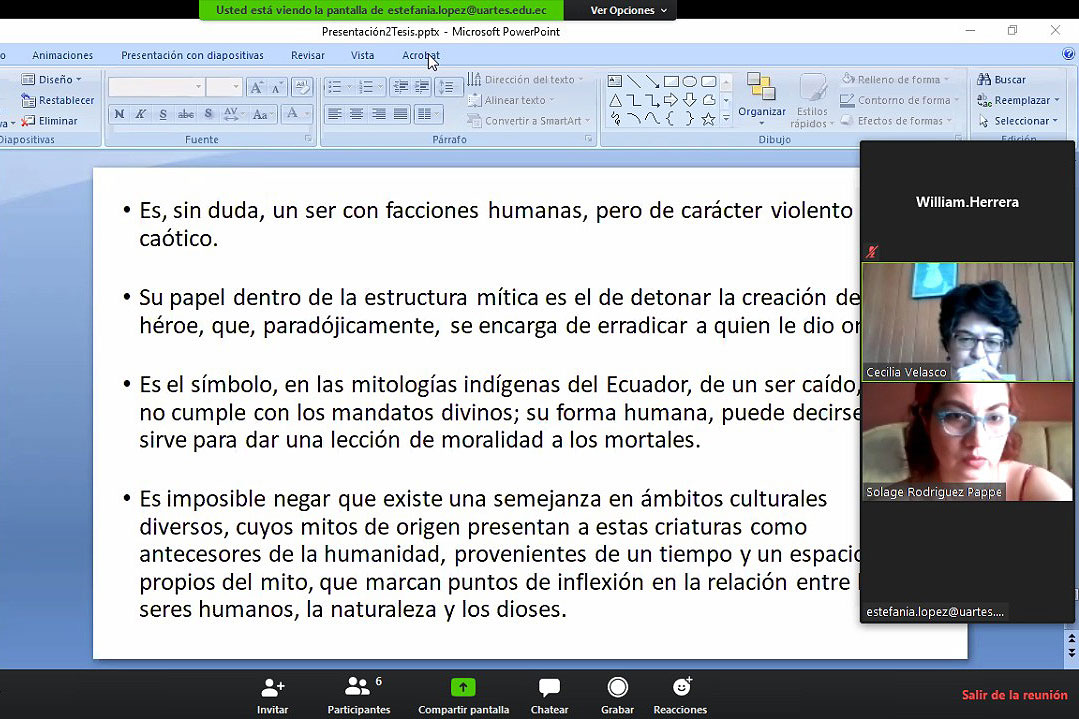Screen dimensions: 1079x719
Task: Pick the oval shape from the shapes gallery
Action: [x=689, y=82]
